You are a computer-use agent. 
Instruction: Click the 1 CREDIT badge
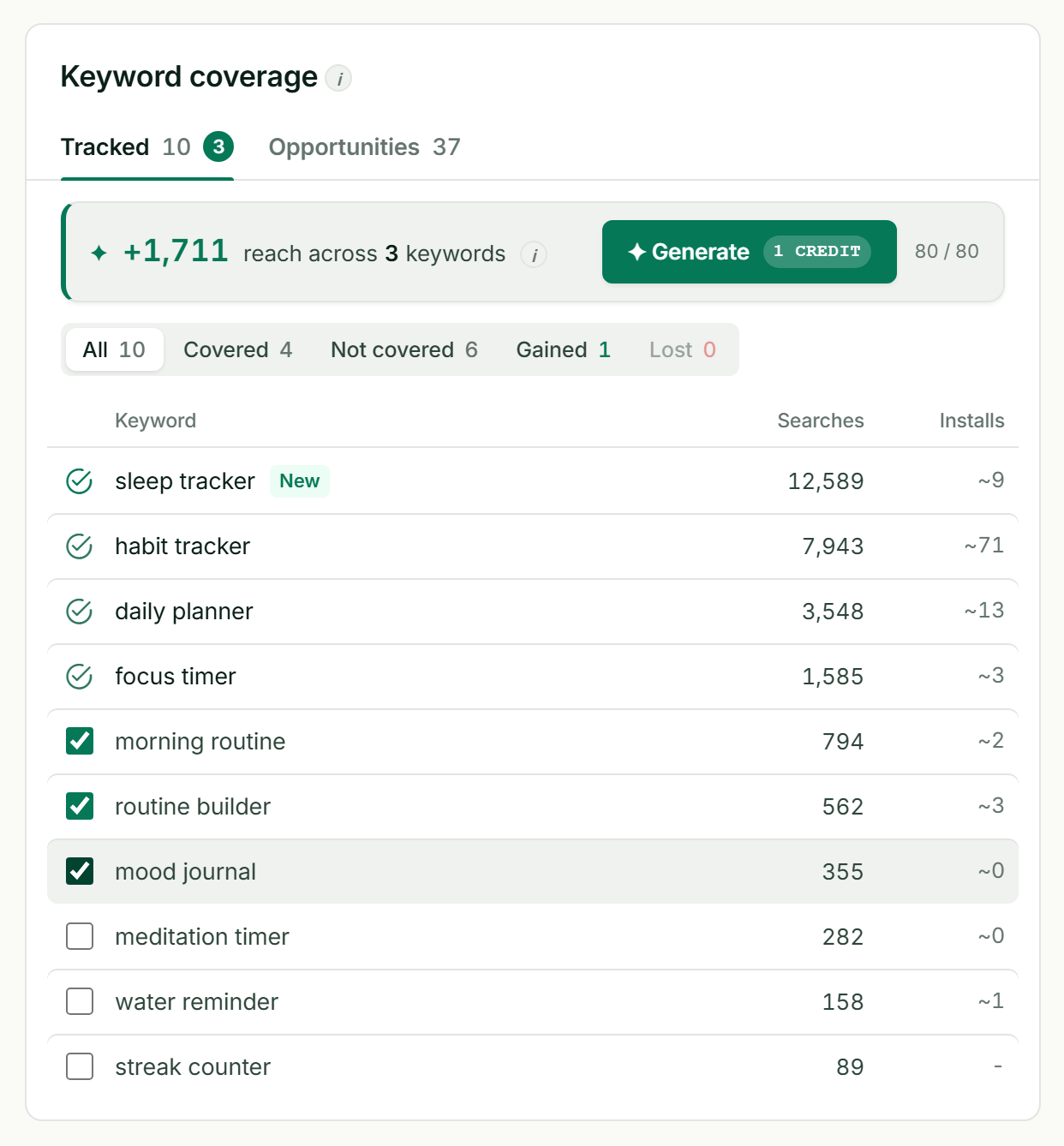tap(817, 252)
